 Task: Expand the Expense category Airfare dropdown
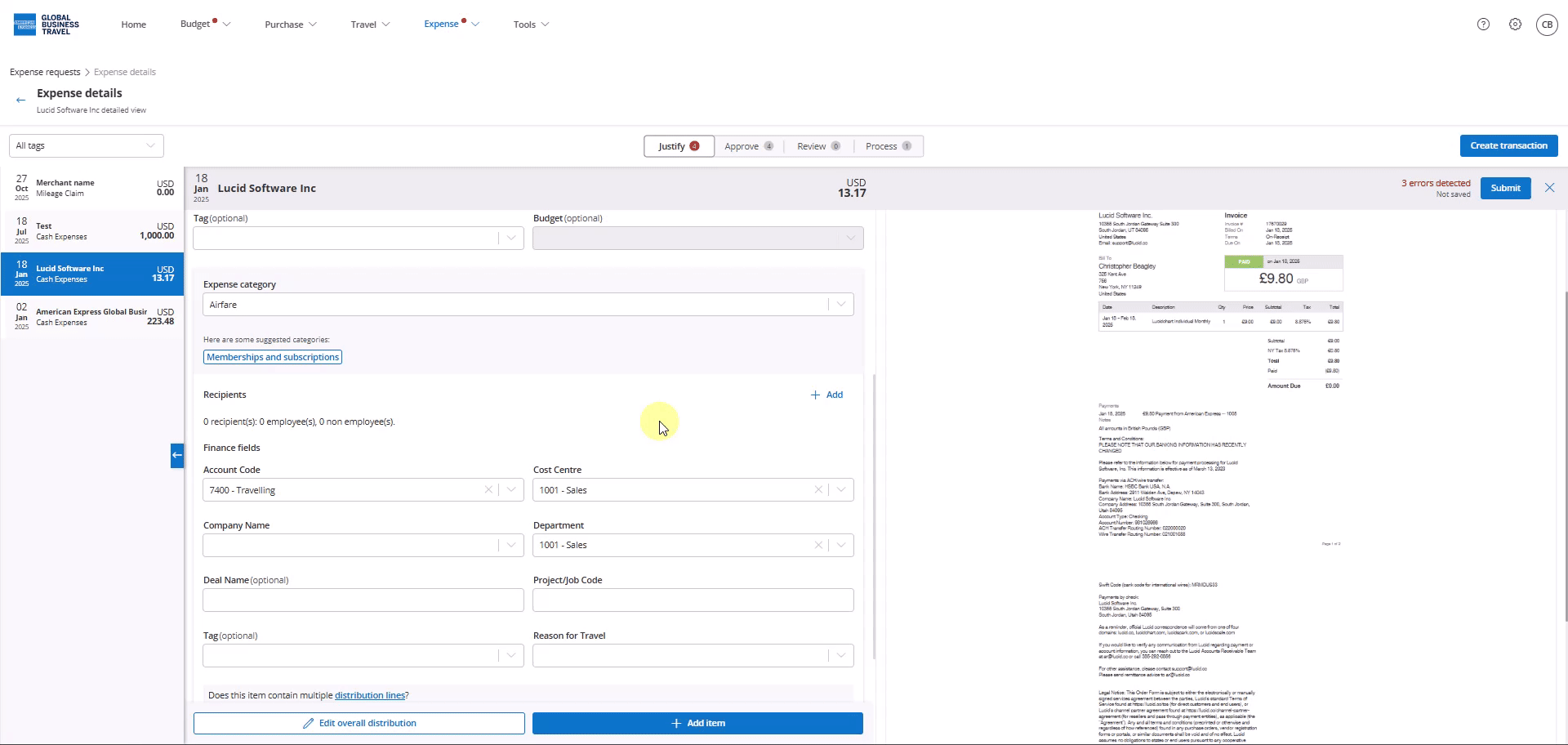coord(528,305)
